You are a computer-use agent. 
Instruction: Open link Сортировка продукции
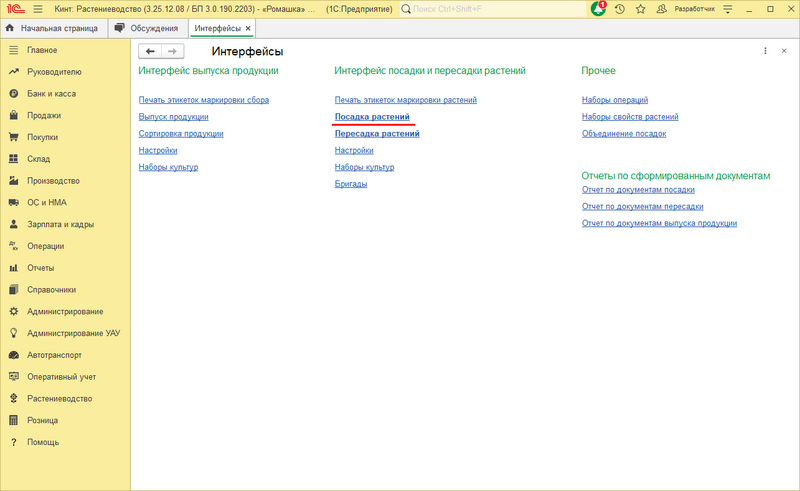[181, 134]
